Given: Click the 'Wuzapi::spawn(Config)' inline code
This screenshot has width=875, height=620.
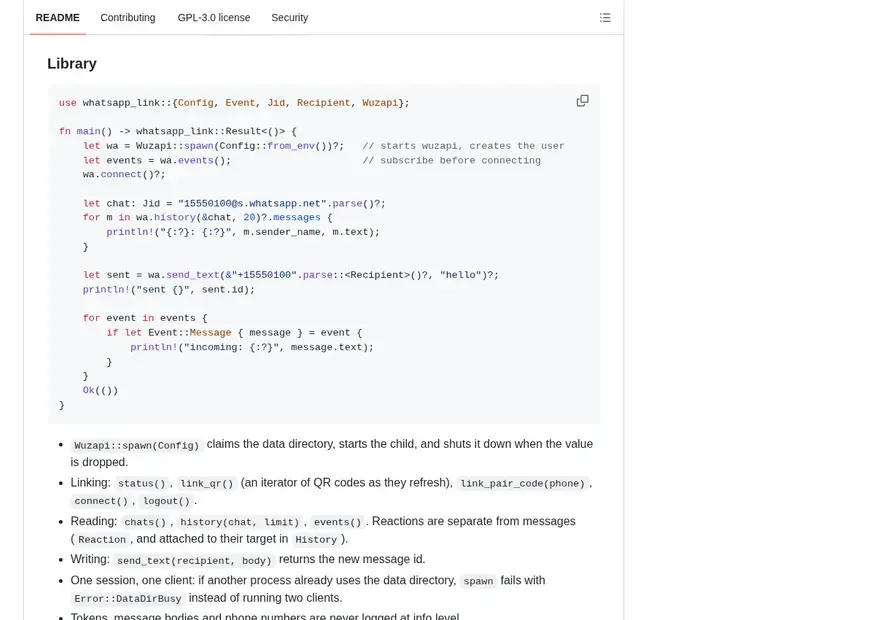Looking at the screenshot, I should (137, 445).
